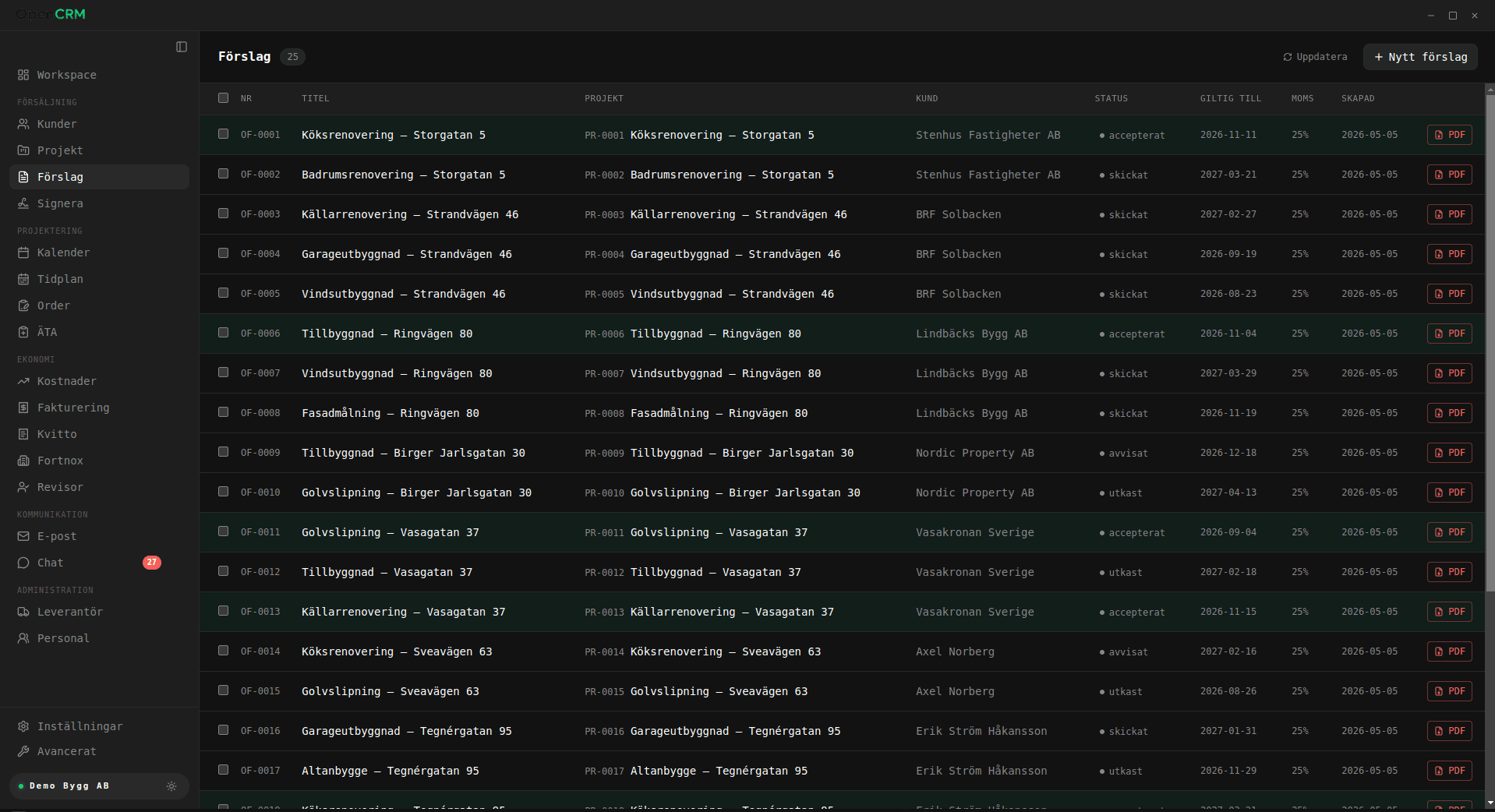Open proposal Köksrenovering – Sveavägen 63
The width and height of the screenshot is (1495, 812).
[x=397, y=651]
